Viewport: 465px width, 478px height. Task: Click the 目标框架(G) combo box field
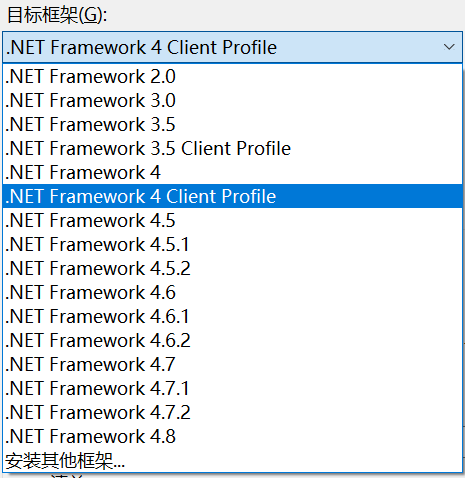coord(232,47)
